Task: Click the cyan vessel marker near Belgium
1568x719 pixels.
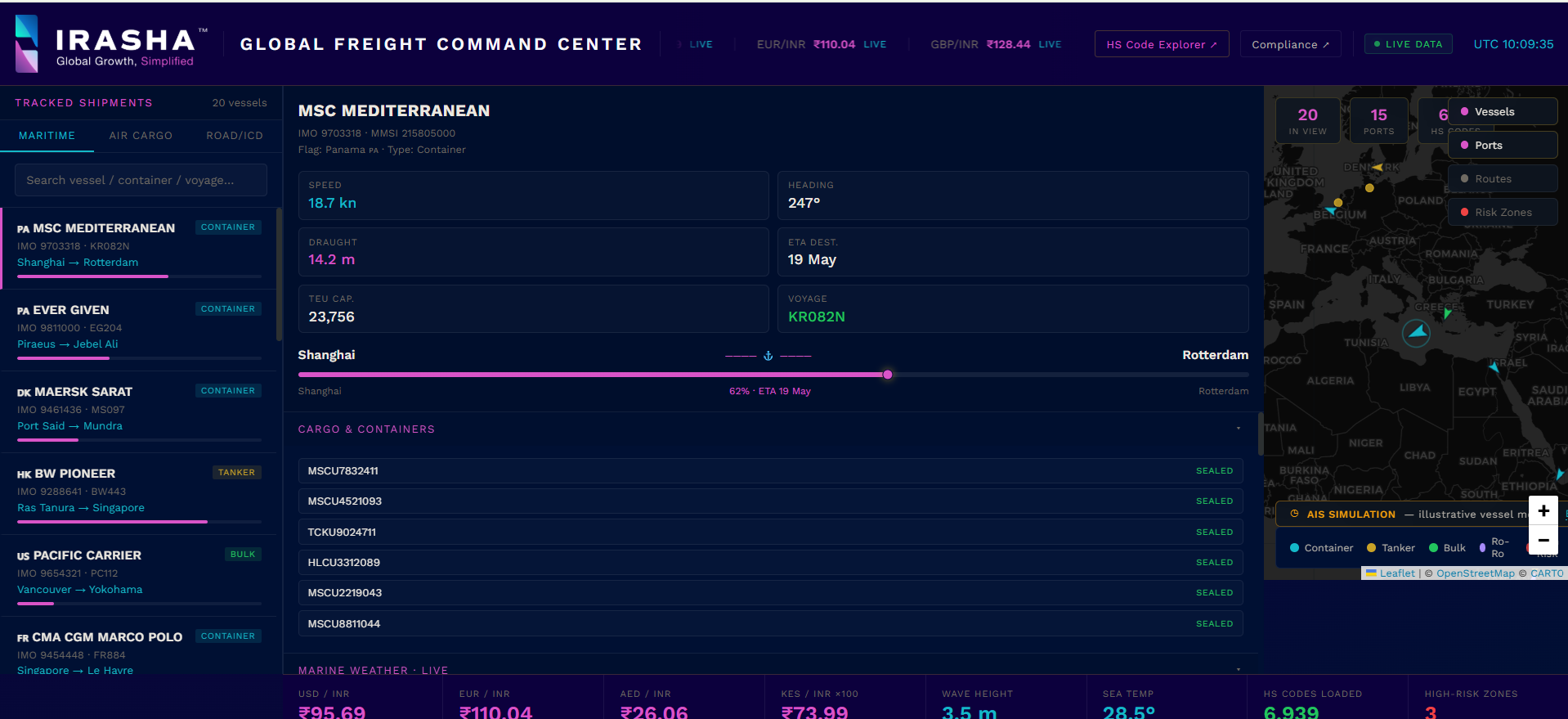Action: point(1331,211)
